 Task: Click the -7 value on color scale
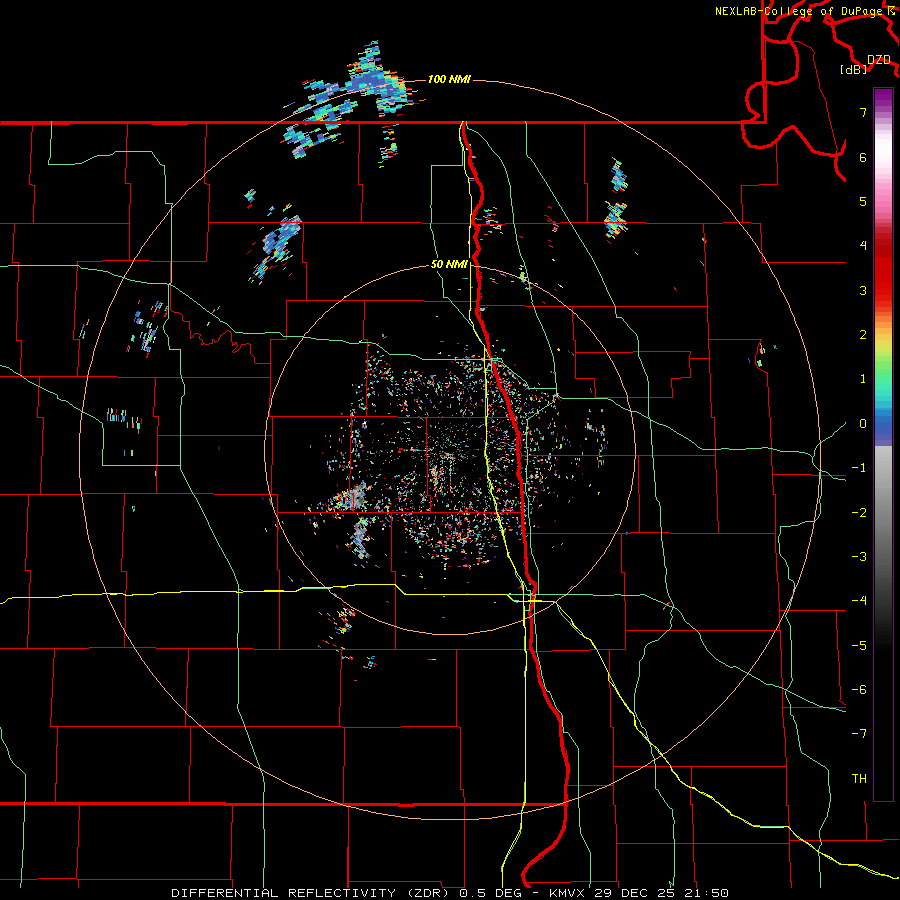point(859,734)
